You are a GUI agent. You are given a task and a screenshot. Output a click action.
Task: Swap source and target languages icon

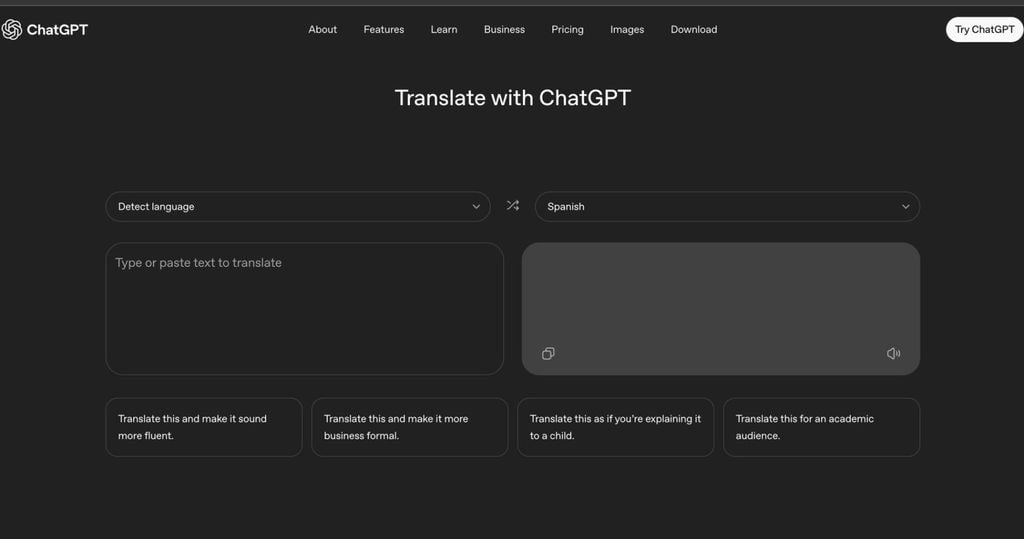(513, 206)
